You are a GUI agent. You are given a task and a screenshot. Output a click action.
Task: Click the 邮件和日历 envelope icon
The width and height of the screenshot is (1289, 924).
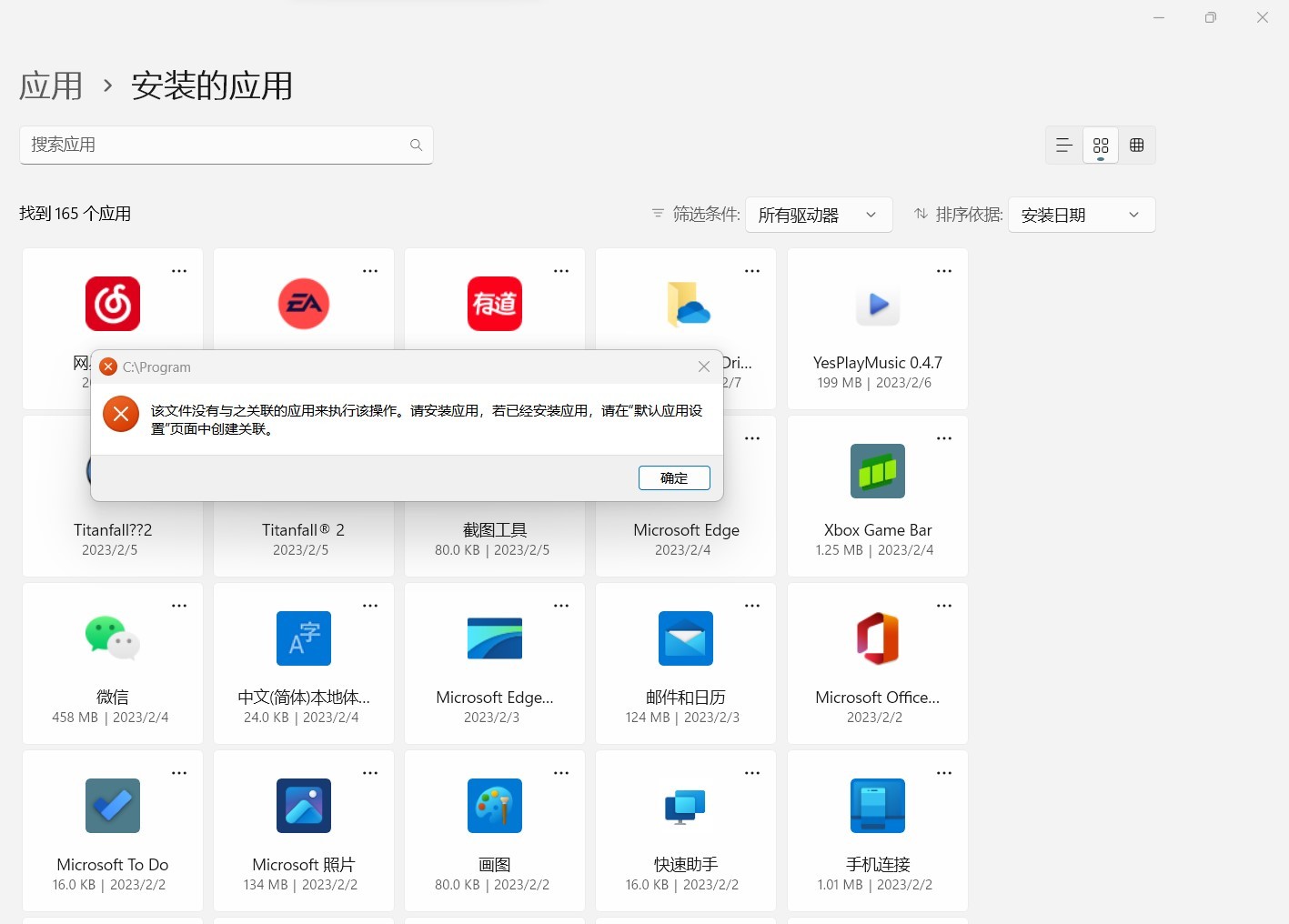tap(686, 638)
